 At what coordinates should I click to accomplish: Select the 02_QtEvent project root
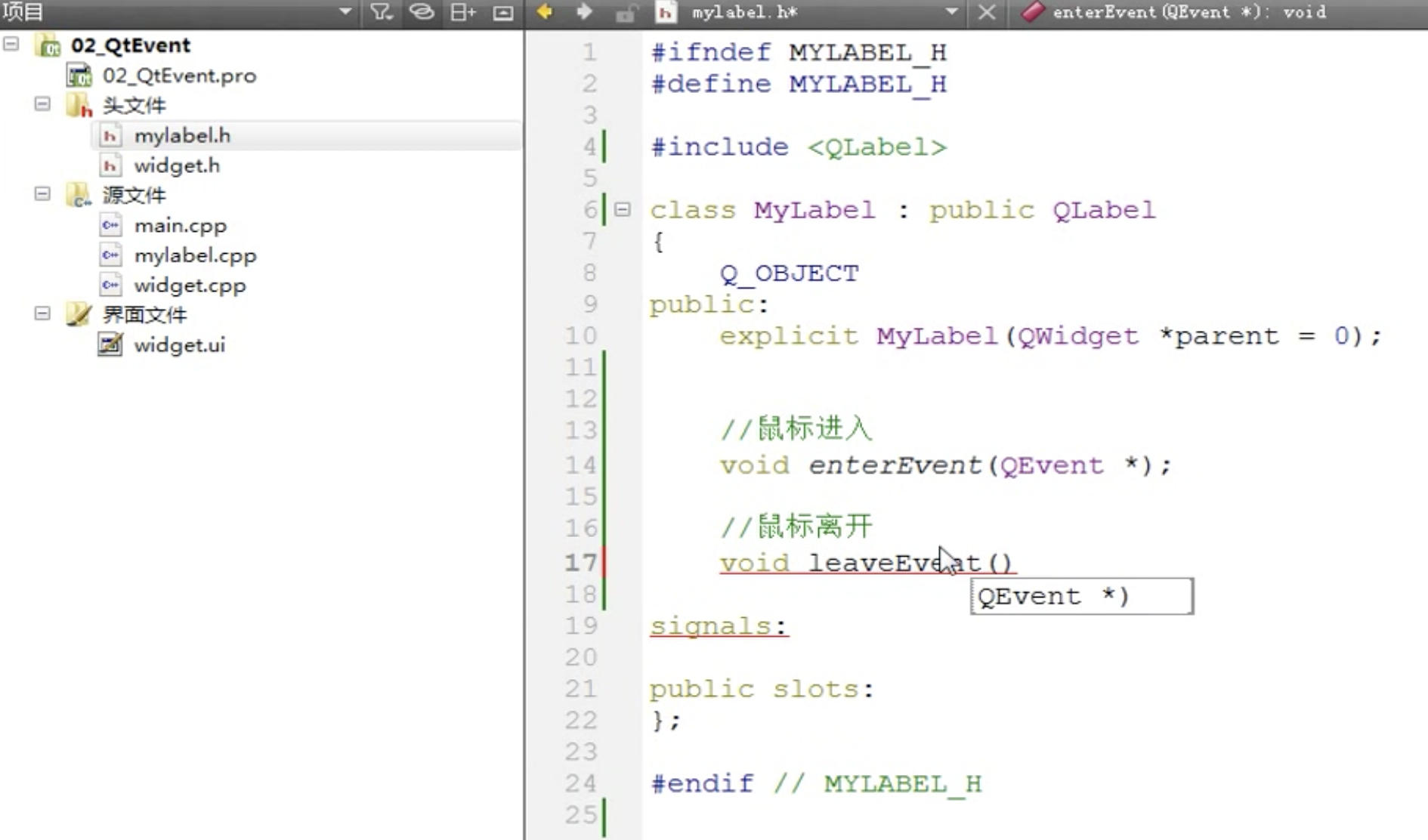click(130, 45)
